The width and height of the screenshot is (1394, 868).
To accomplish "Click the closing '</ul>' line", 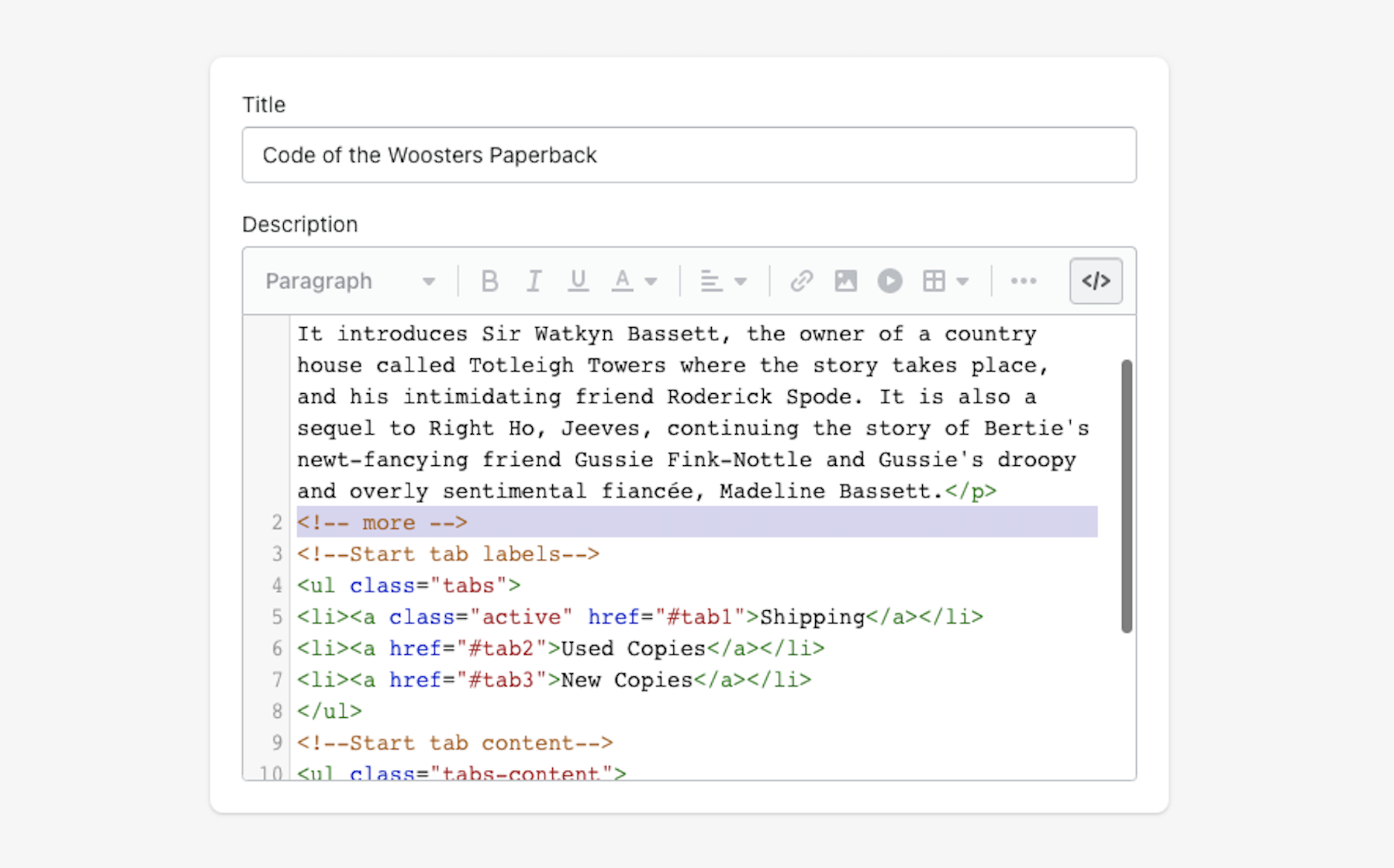I will tap(329, 711).
